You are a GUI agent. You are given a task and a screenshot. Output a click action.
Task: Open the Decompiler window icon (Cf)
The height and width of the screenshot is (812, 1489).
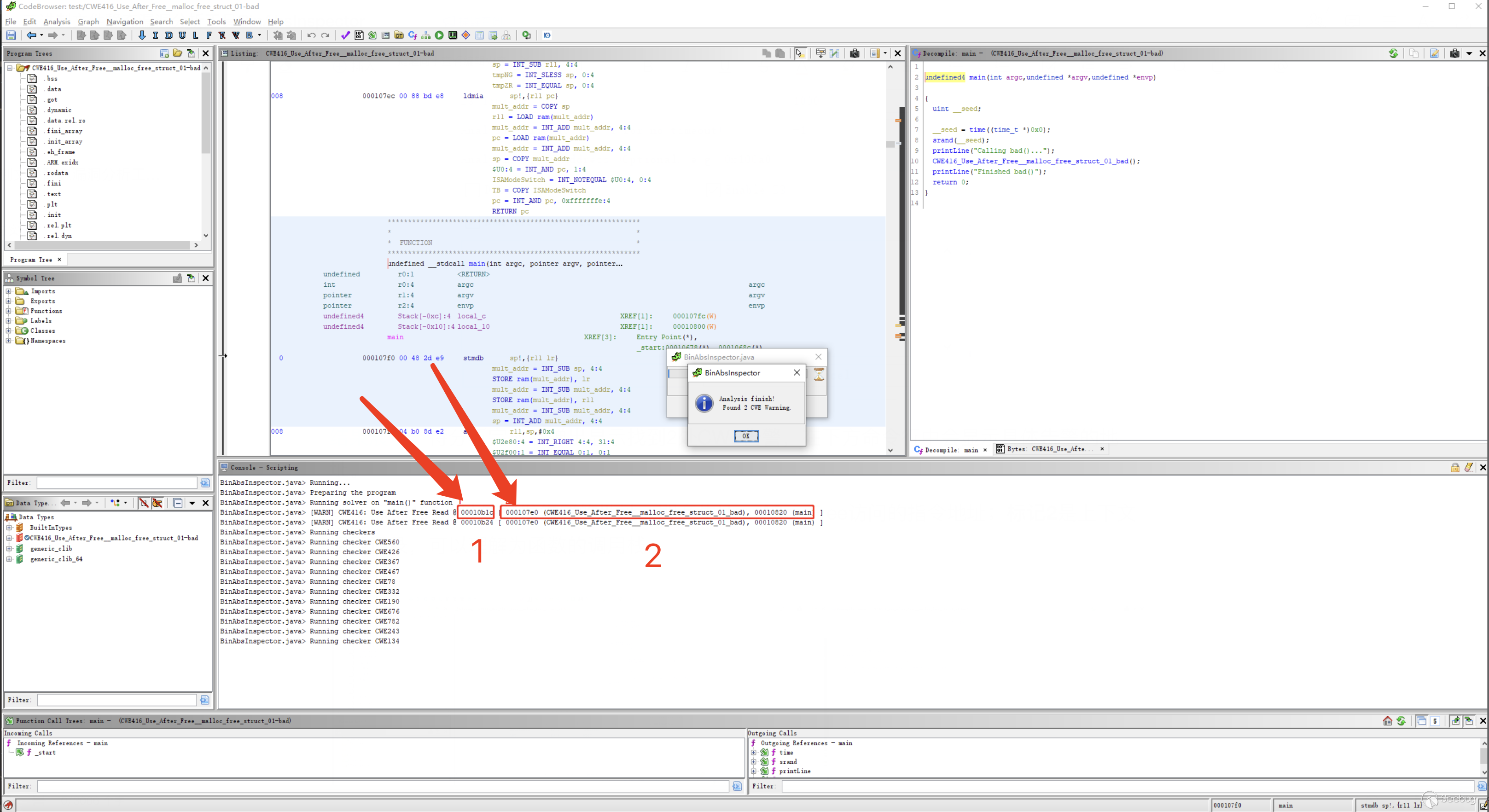tap(412, 35)
